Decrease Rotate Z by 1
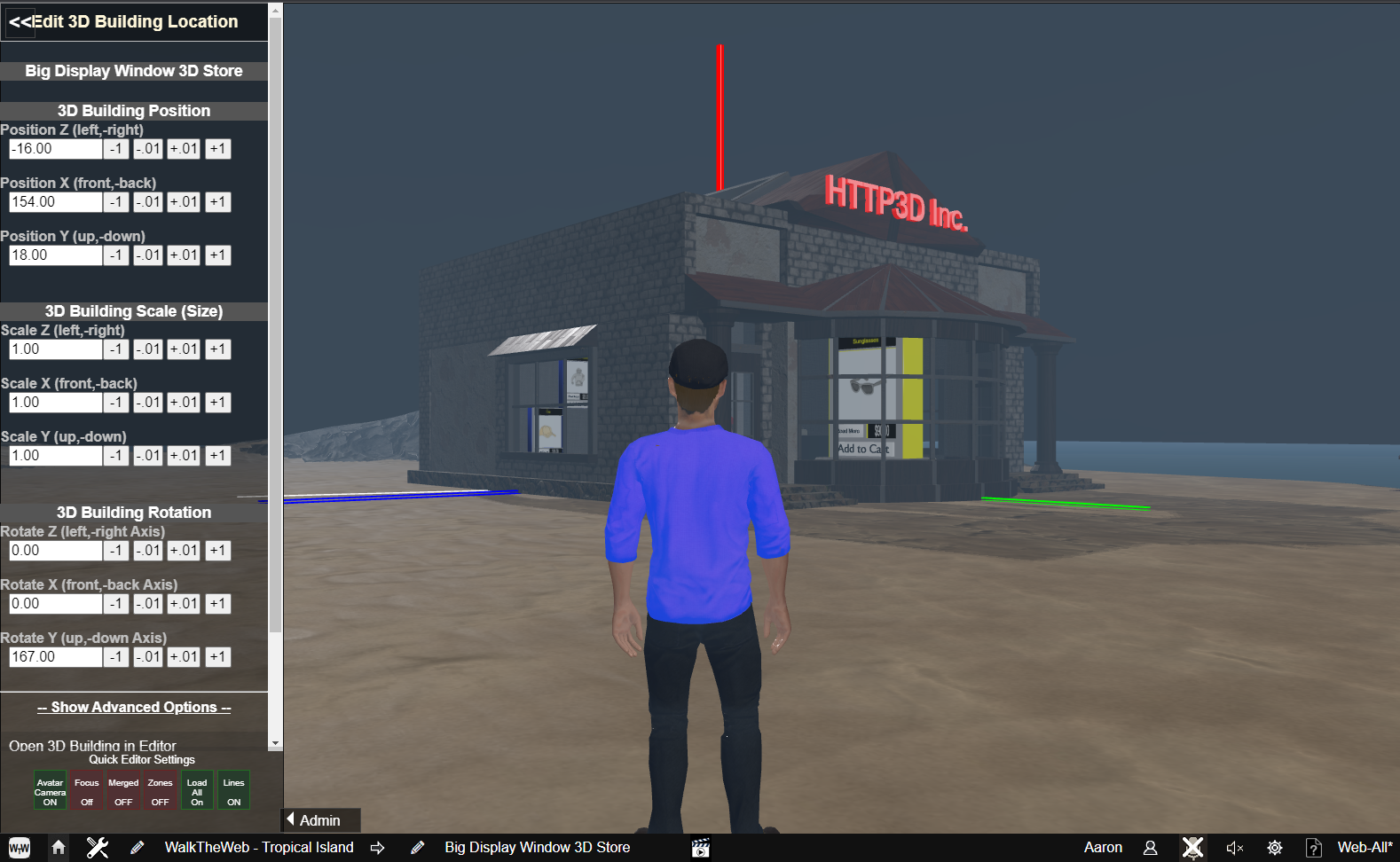The image size is (1400, 862). [116, 551]
